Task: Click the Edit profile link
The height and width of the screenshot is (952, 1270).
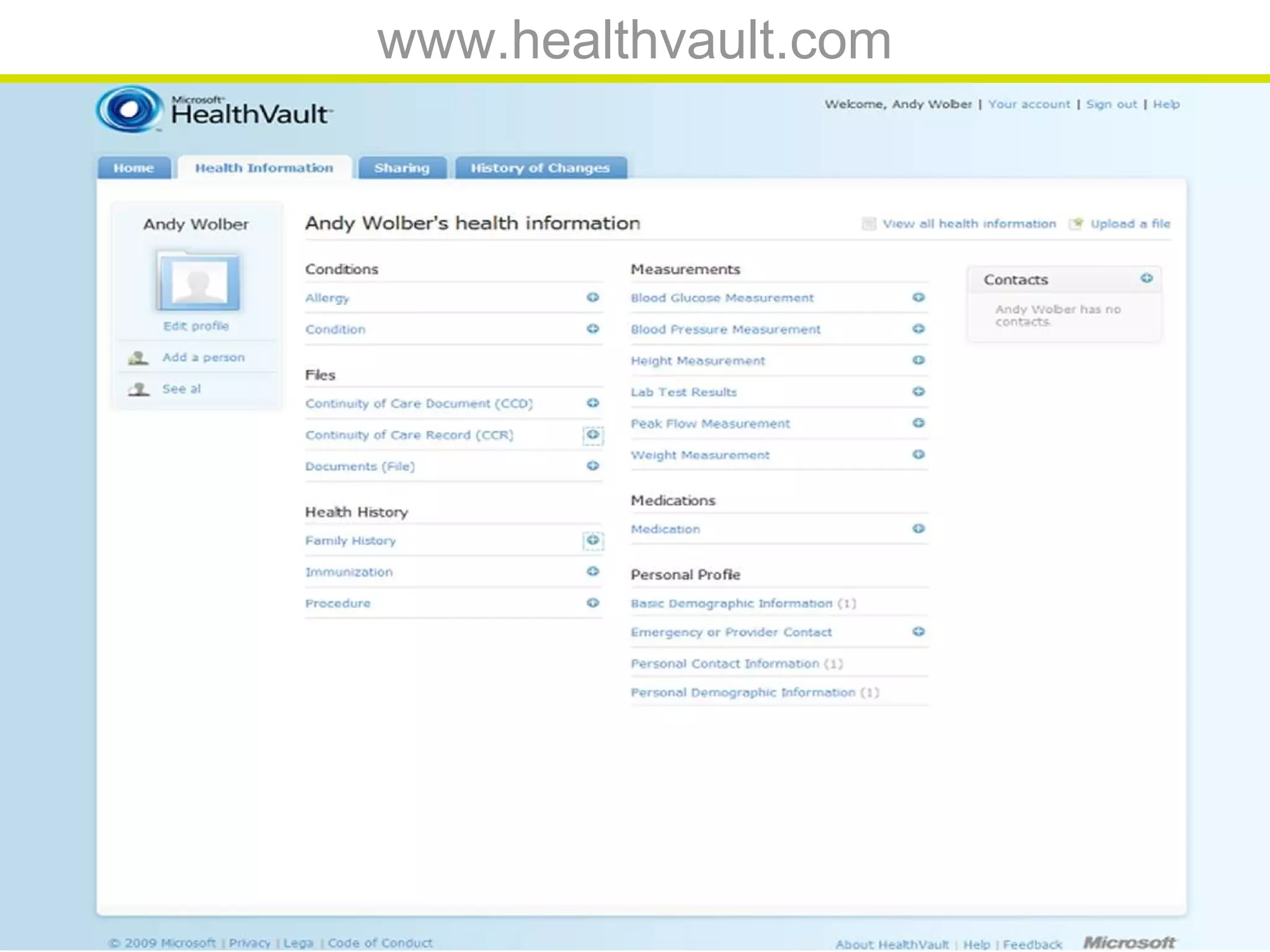Action: pos(196,326)
